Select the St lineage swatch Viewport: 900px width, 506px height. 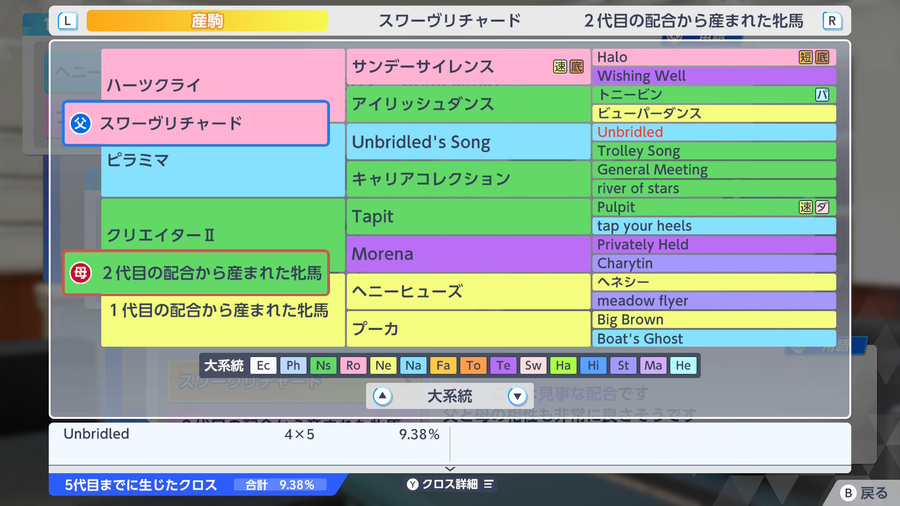(623, 365)
